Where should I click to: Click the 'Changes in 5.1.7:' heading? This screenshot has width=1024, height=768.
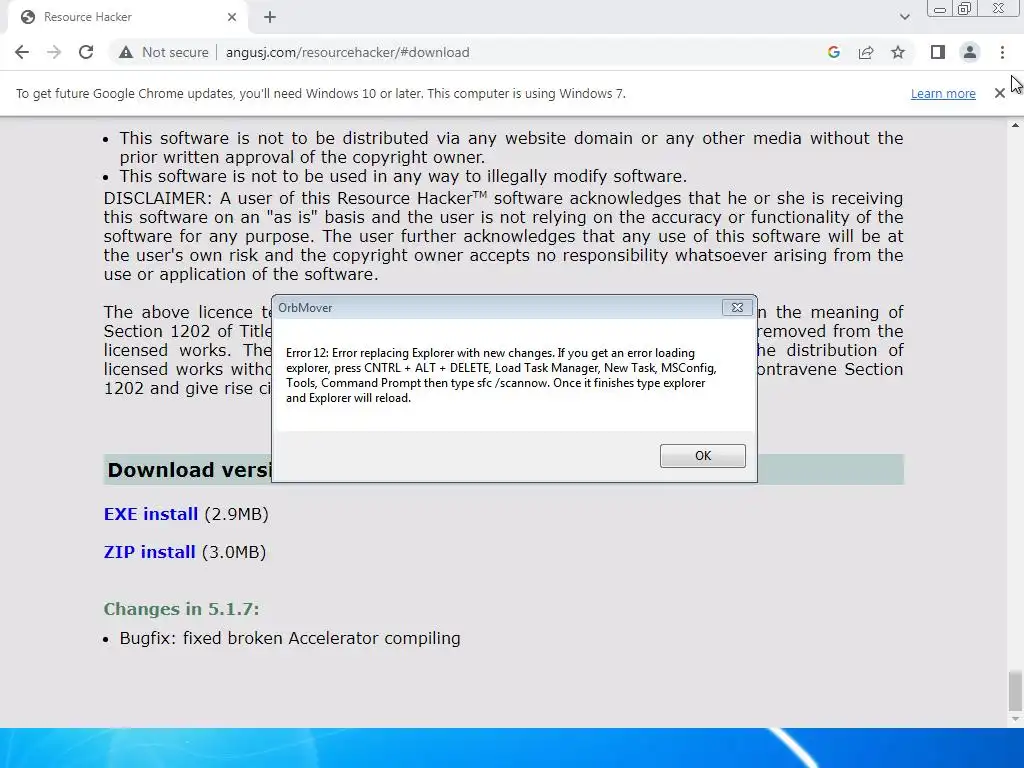[182, 609]
